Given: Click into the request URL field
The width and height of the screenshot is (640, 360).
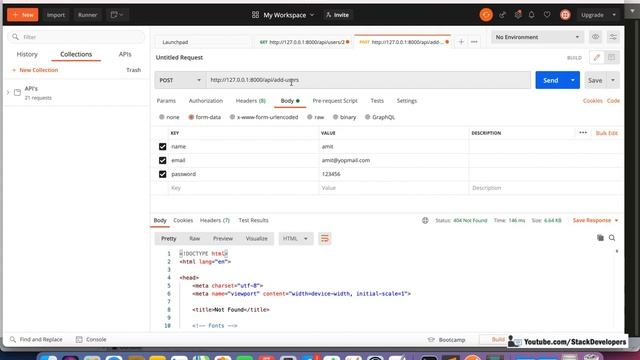Looking at the screenshot, I should coord(368,80).
